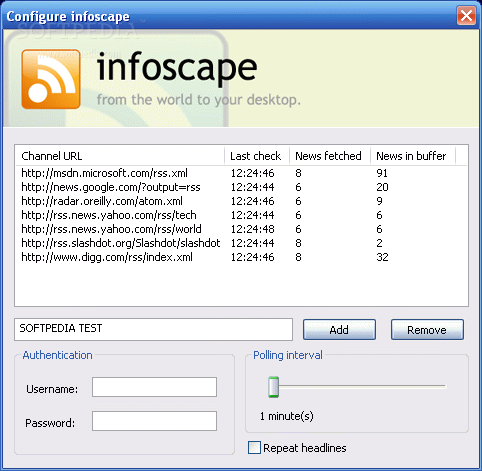Focus the Password input field
The height and width of the screenshot is (471, 482).
(154, 421)
